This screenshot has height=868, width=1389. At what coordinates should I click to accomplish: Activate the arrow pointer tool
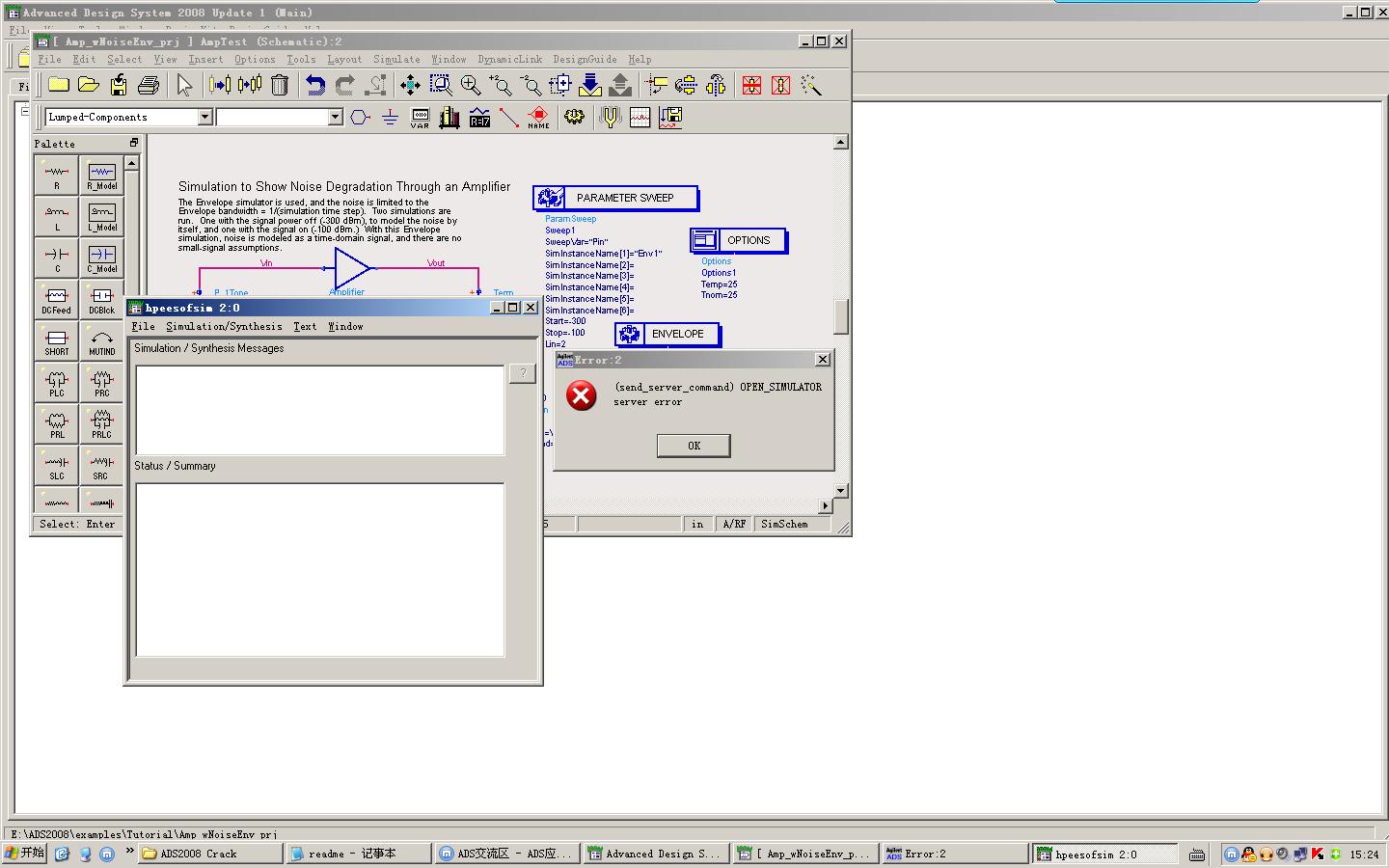[184, 85]
